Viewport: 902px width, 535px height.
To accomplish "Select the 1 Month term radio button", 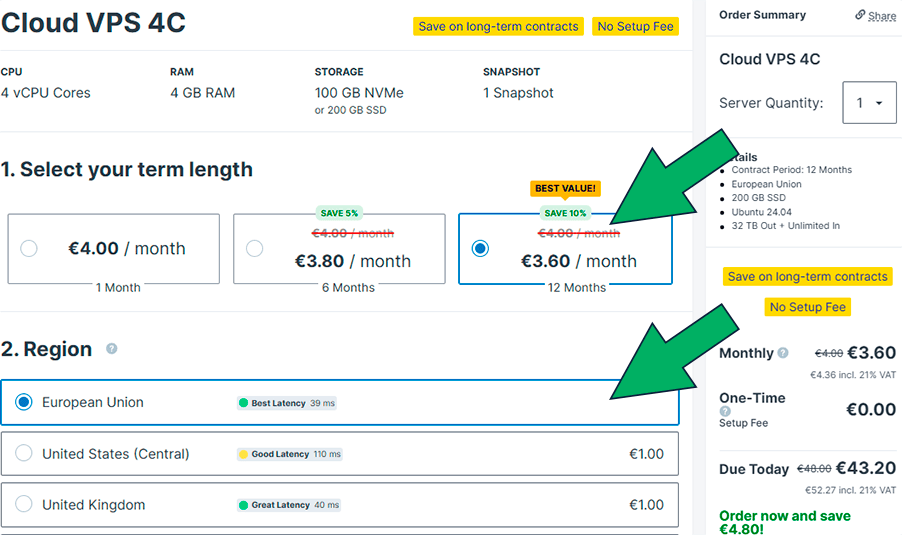I will coord(29,248).
